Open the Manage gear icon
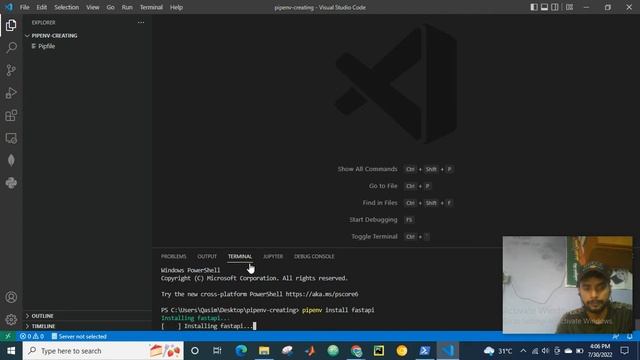The height and width of the screenshot is (360, 640). pos(11,319)
